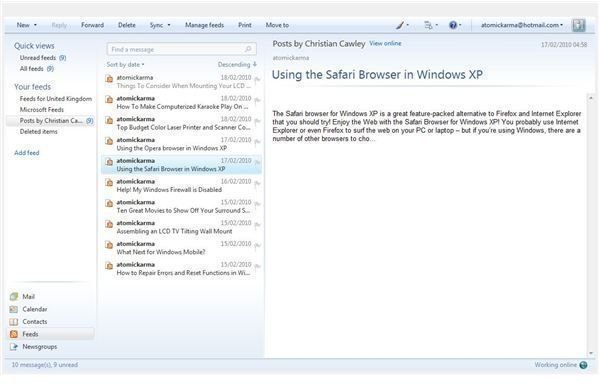Image resolution: width=600 pixels, height=385 pixels.
Task: Expand the New dropdown arrow
Action: click(36, 25)
